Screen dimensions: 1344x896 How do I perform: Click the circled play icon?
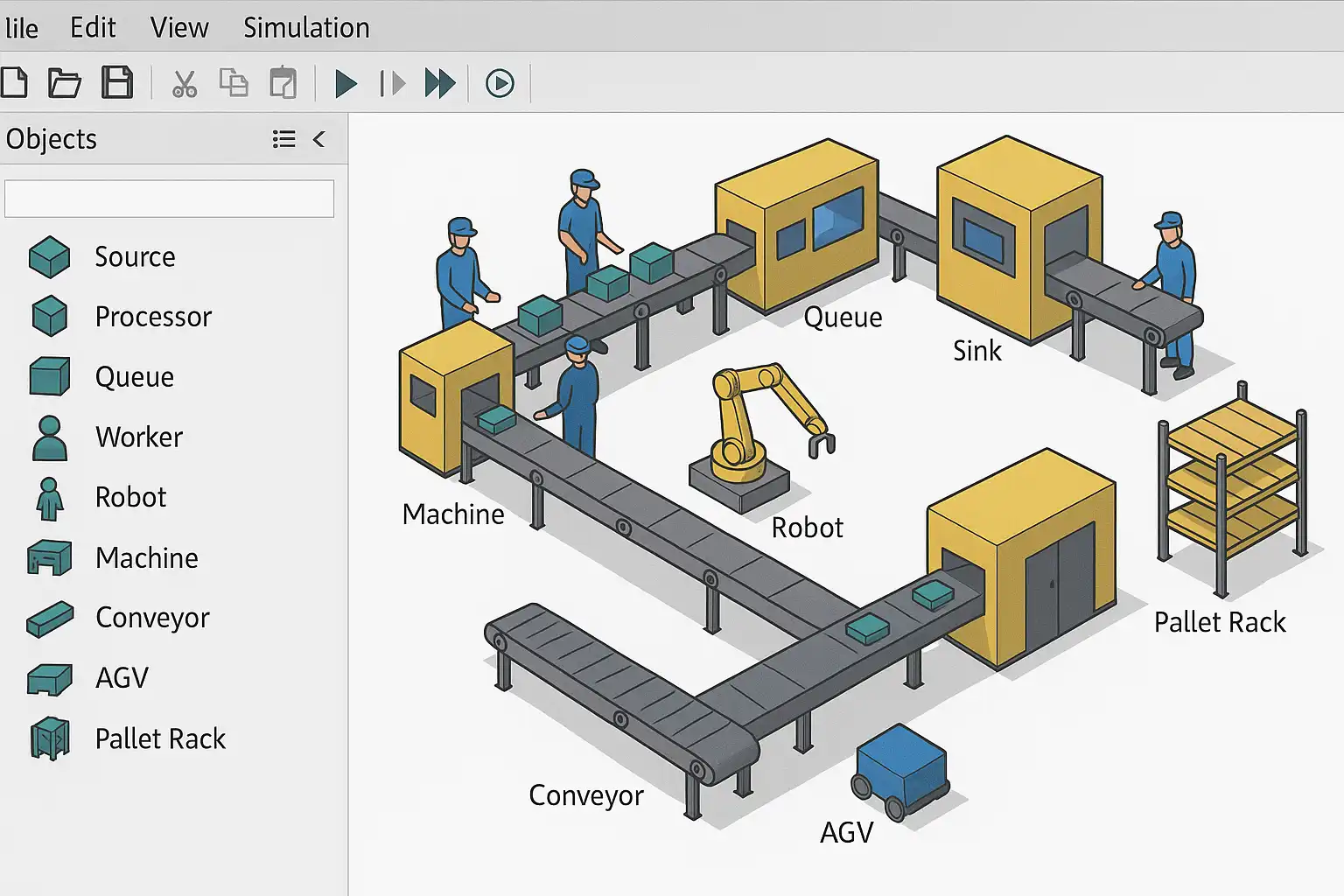tap(500, 84)
